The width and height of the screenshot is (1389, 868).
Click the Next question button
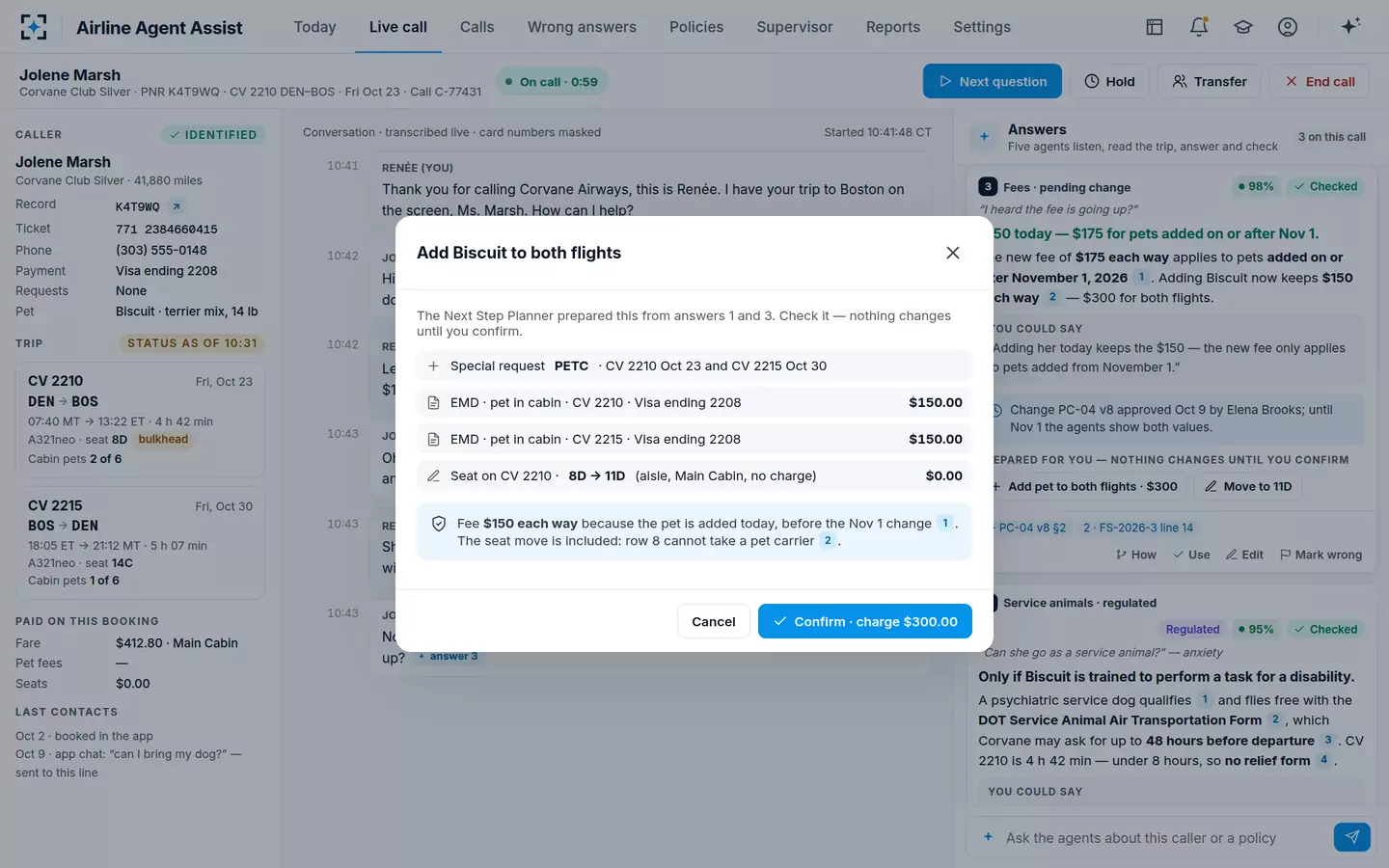(x=993, y=81)
